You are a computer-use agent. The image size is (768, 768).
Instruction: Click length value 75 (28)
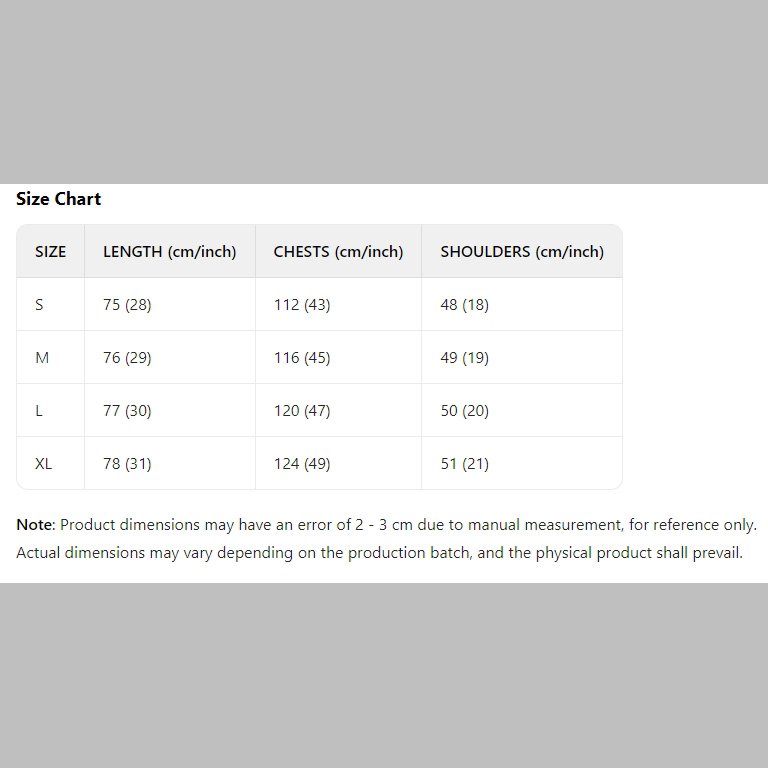click(x=127, y=305)
